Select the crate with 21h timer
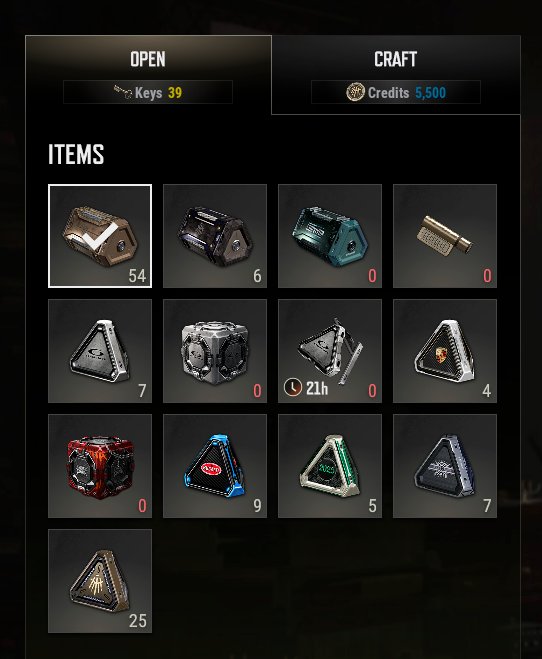542x659 pixels. coord(330,351)
